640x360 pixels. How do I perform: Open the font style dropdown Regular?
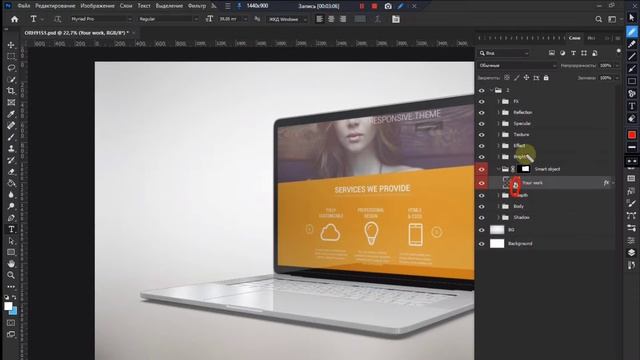168,19
